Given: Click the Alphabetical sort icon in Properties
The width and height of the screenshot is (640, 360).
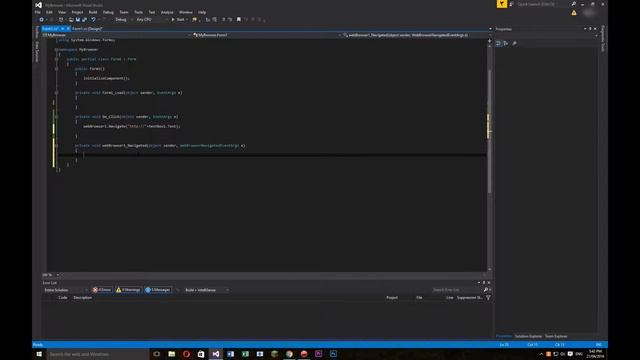Looking at the screenshot, I should (506, 43).
